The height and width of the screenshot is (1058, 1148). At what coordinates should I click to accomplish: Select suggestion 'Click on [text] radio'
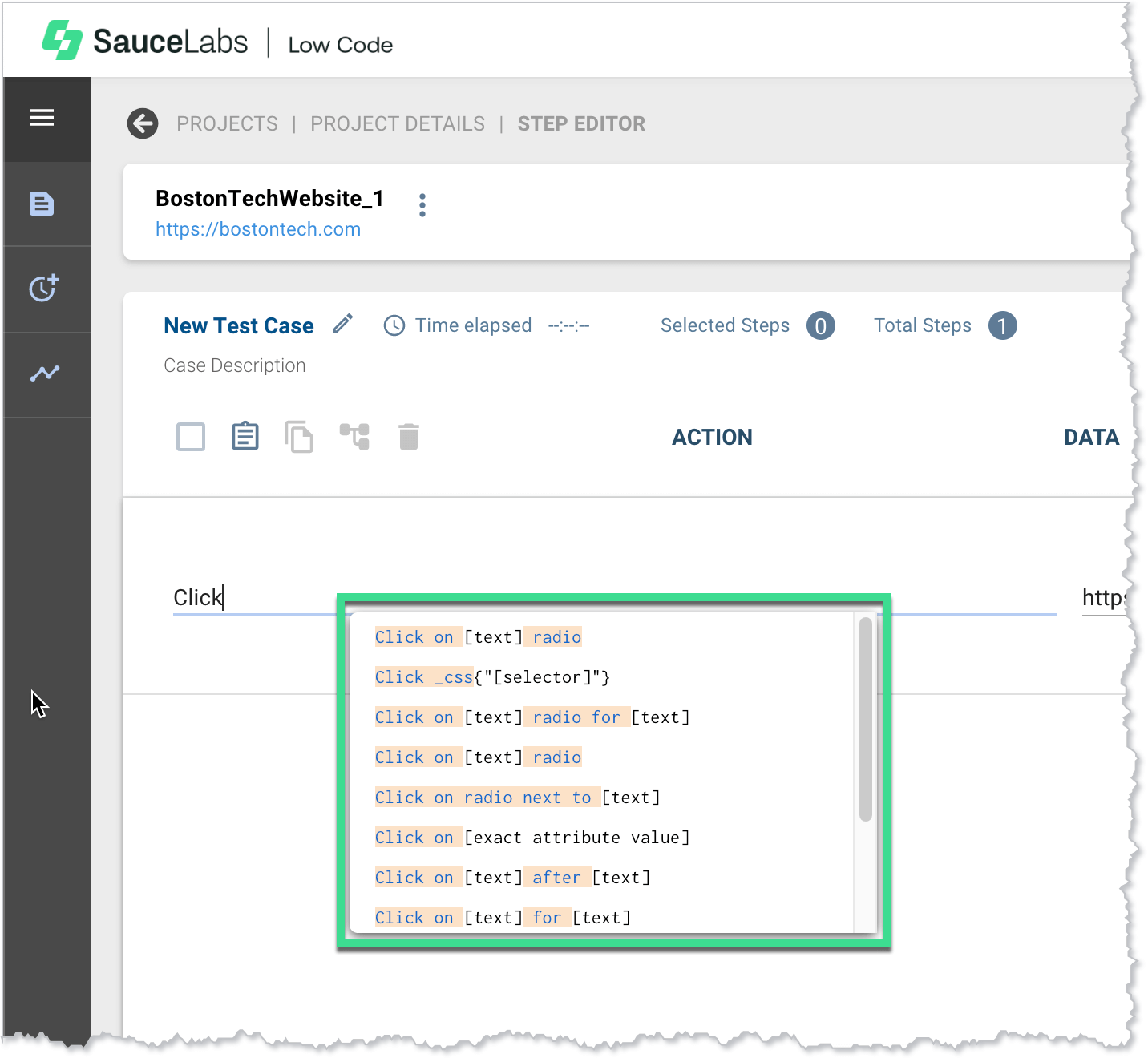click(x=479, y=636)
